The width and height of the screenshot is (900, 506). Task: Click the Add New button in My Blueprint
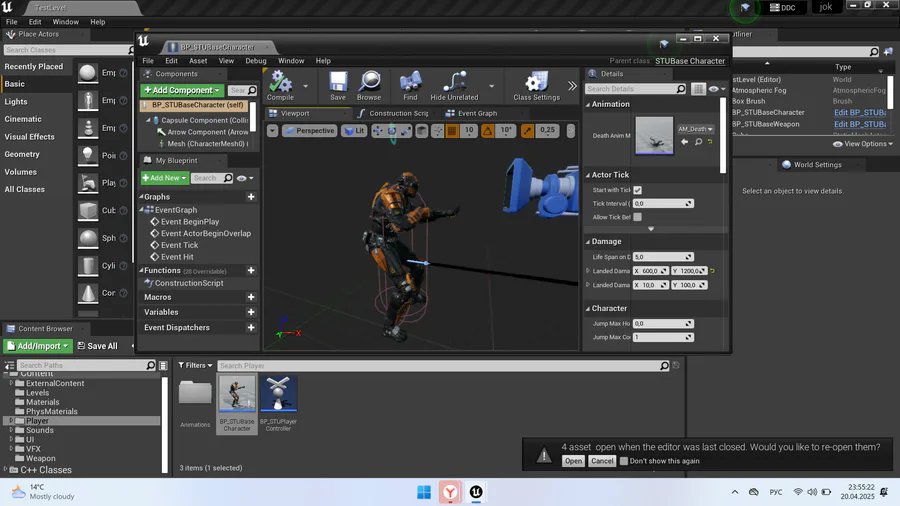coord(165,178)
